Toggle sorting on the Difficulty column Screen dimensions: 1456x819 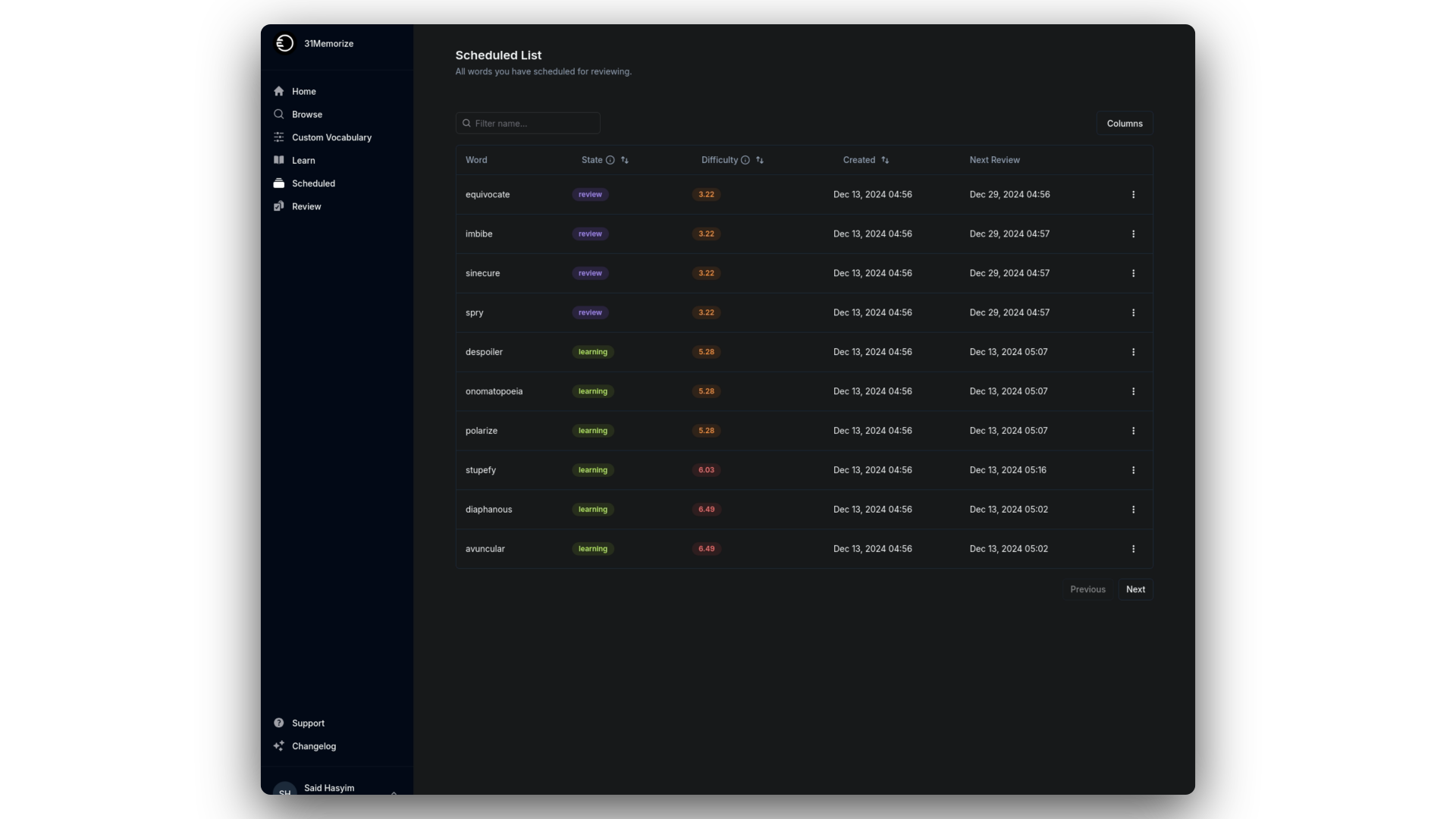click(x=760, y=160)
